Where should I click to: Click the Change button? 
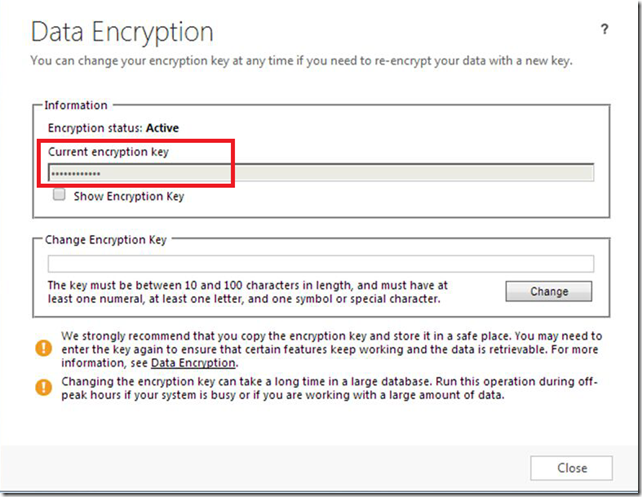click(x=549, y=291)
